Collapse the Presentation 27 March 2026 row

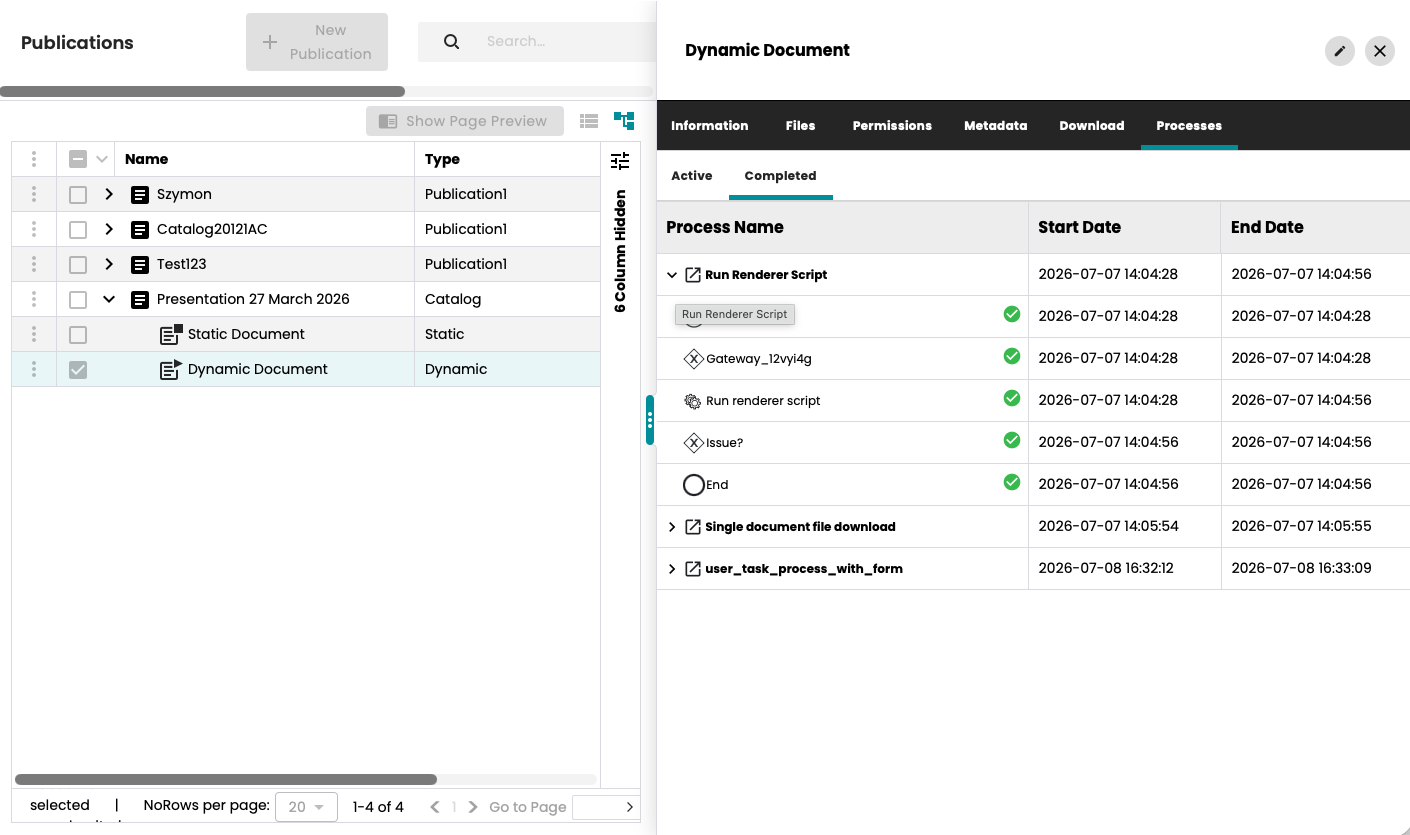pos(109,300)
